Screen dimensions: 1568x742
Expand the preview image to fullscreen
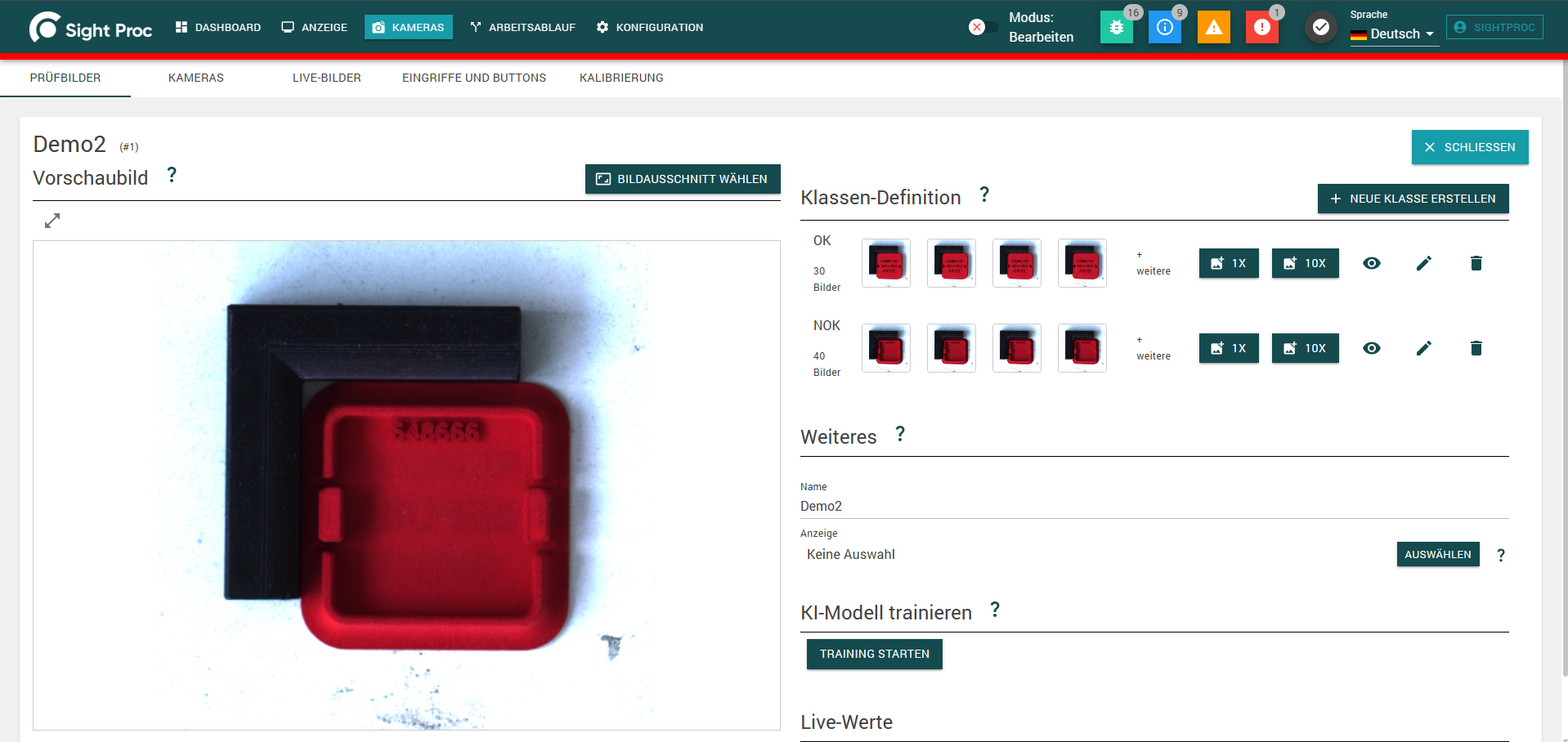(x=52, y=221)
